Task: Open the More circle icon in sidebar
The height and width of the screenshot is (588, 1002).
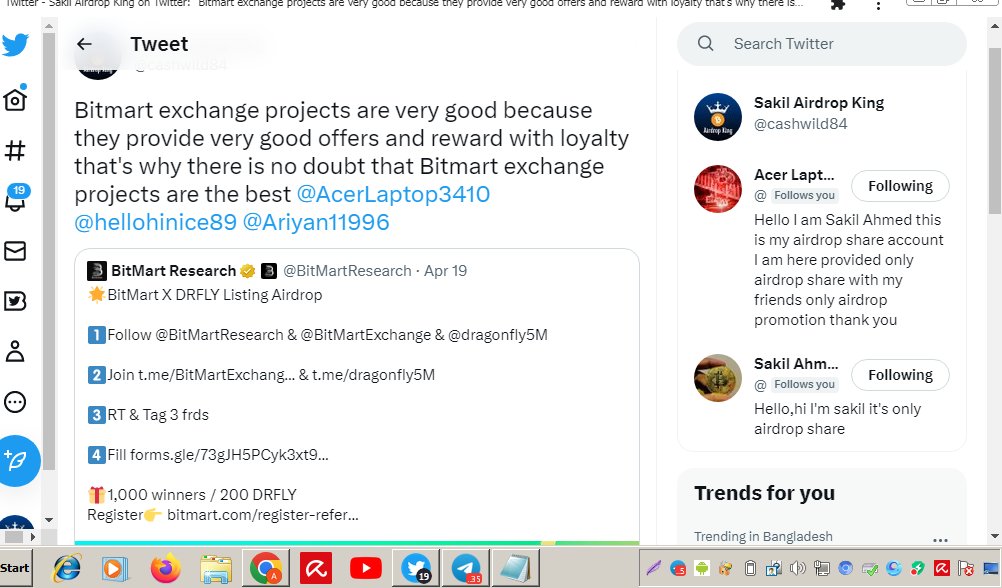Action: pos(15,402)
